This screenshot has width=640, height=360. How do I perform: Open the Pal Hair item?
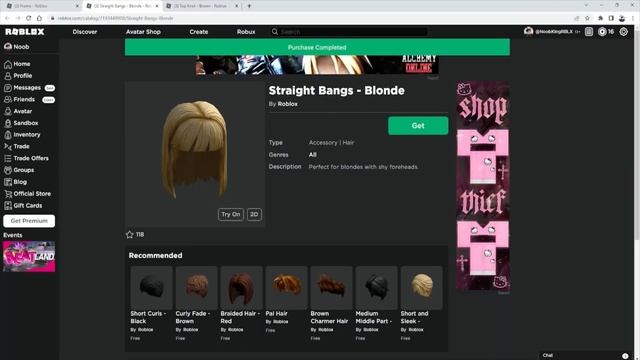pos(286,300)
